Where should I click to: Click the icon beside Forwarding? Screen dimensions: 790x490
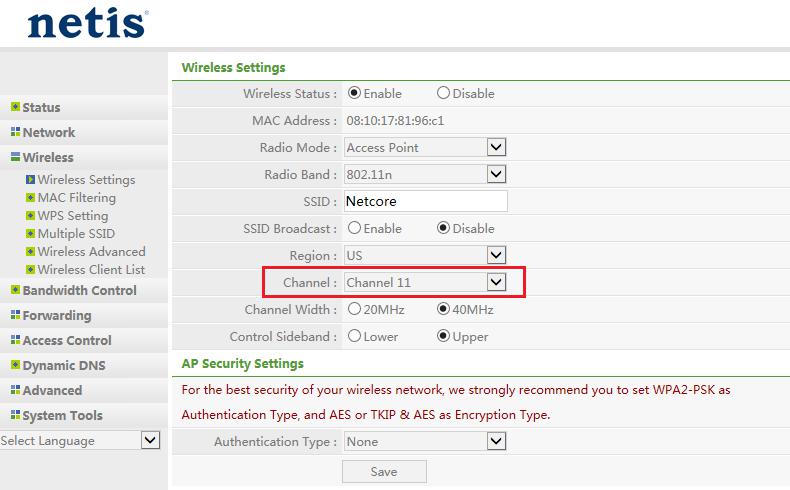click(x=15, y=315)
